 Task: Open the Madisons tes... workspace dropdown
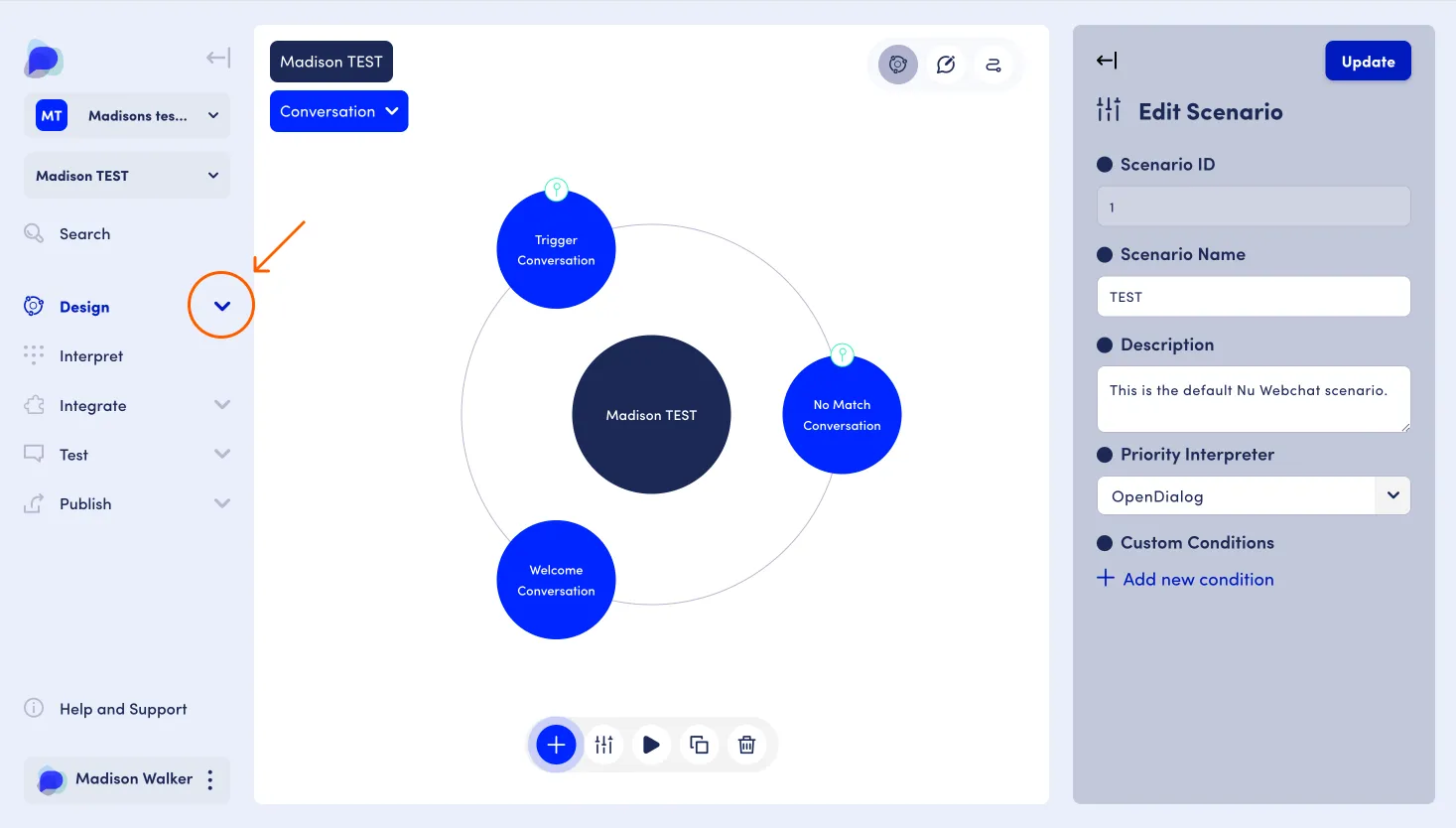(127, 115)
